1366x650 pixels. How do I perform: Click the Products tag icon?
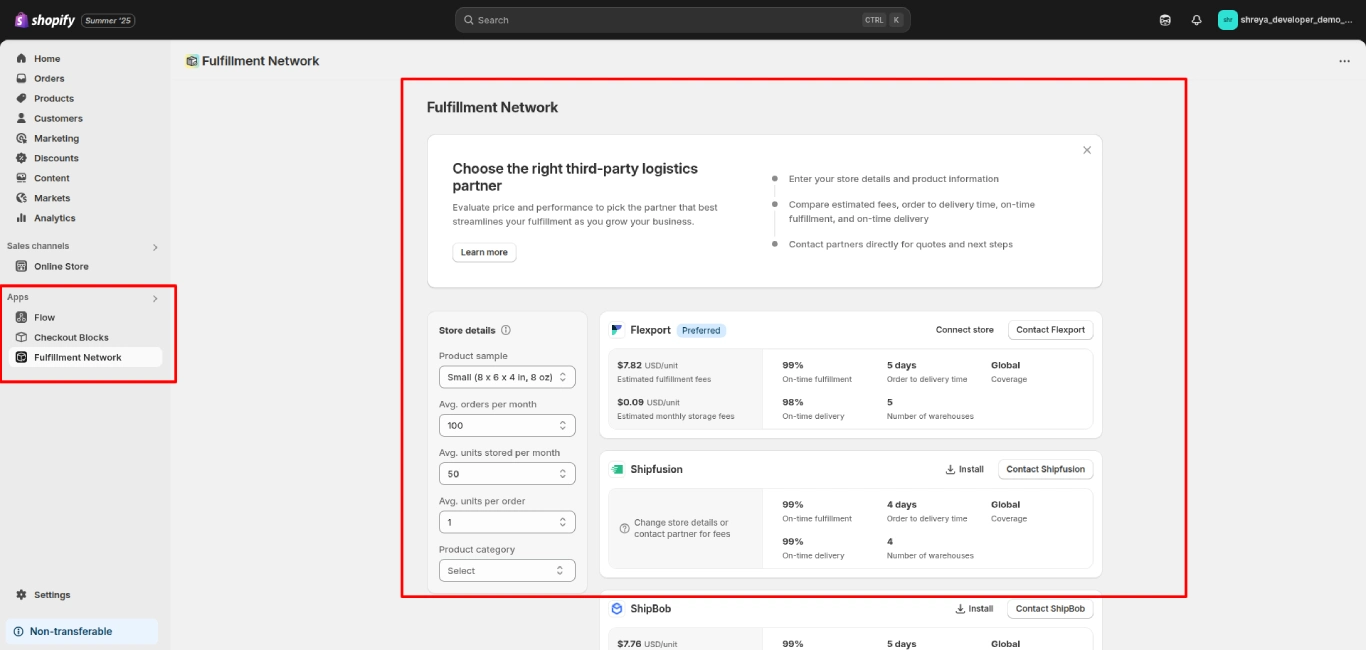click(x=21, y=99)
